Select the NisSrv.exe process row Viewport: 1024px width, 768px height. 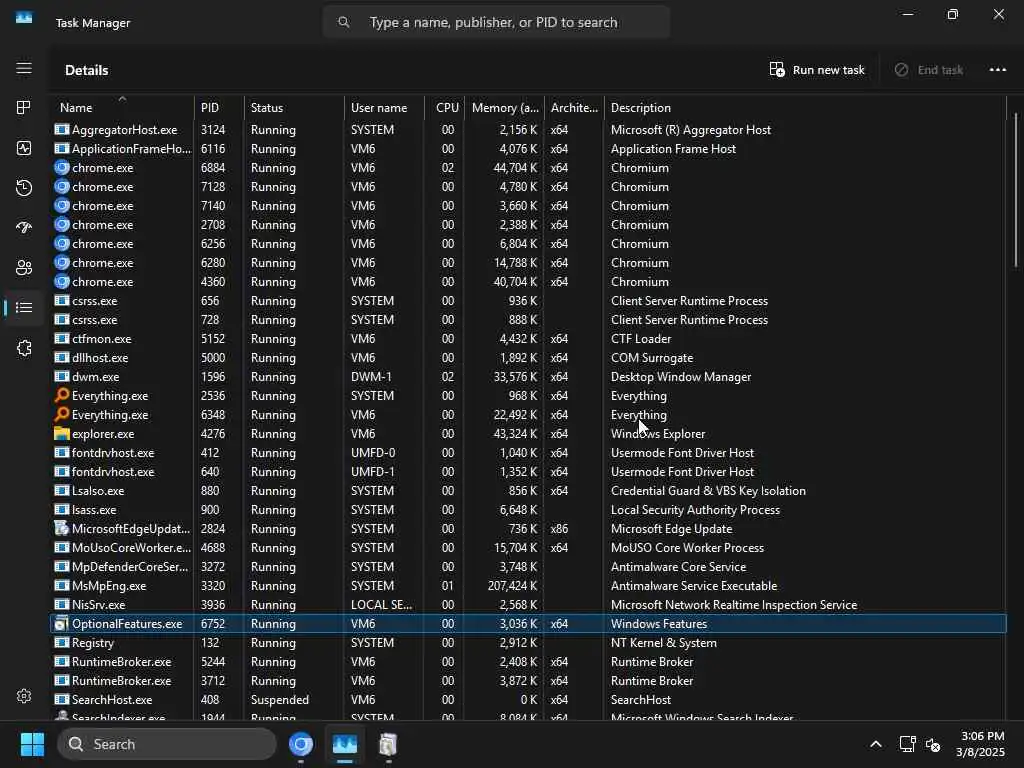[528, 605]
